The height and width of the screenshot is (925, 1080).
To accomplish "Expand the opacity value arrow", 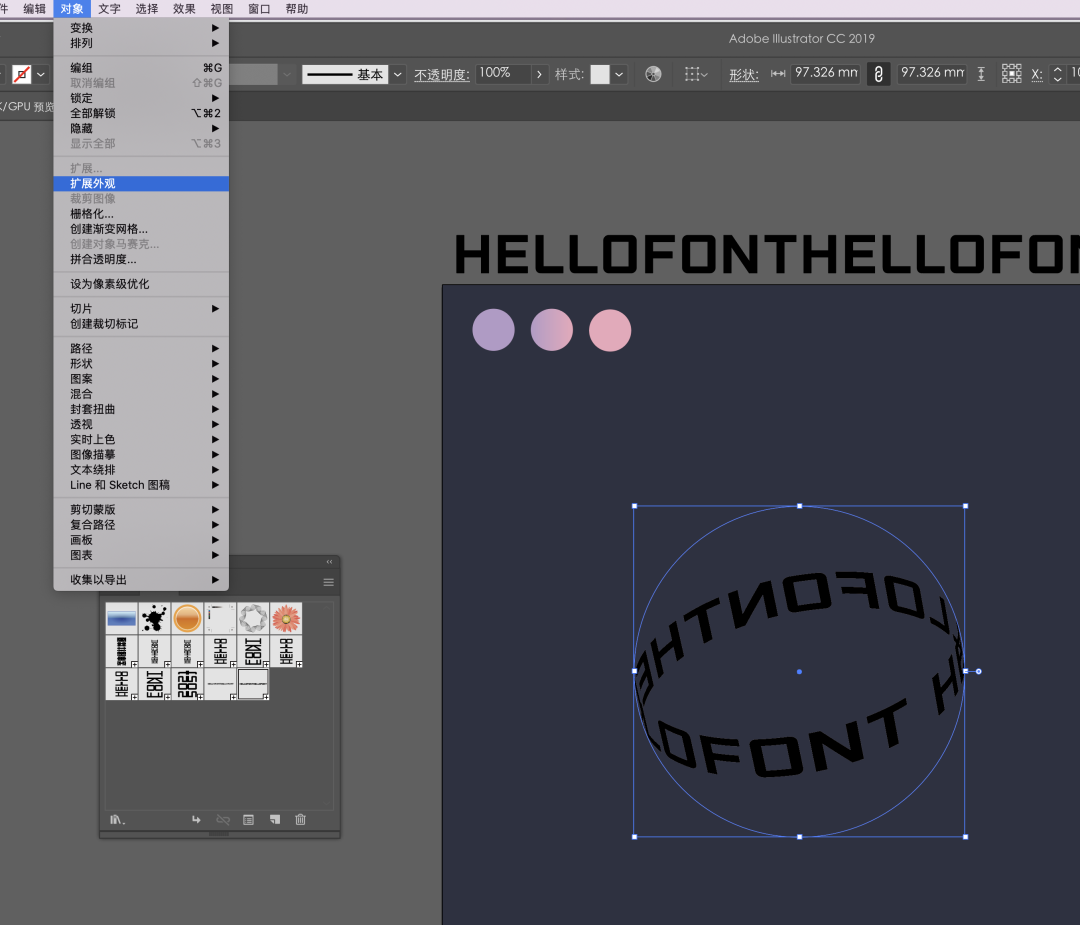I will pyautogui.click(x=540, y=74).
